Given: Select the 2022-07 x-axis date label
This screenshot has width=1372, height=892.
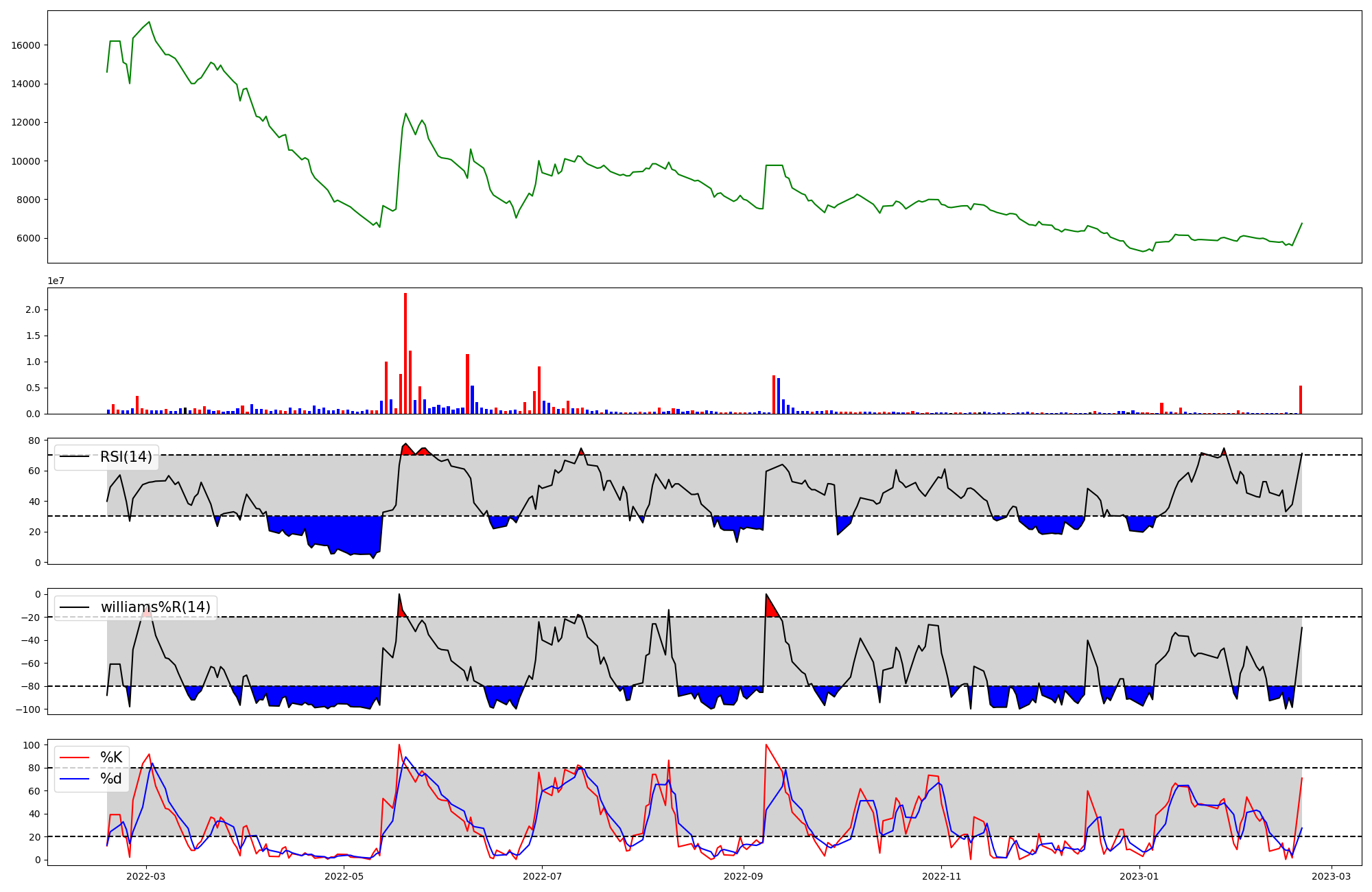Looking at the screenshot, I should click(x=542, y=876).
